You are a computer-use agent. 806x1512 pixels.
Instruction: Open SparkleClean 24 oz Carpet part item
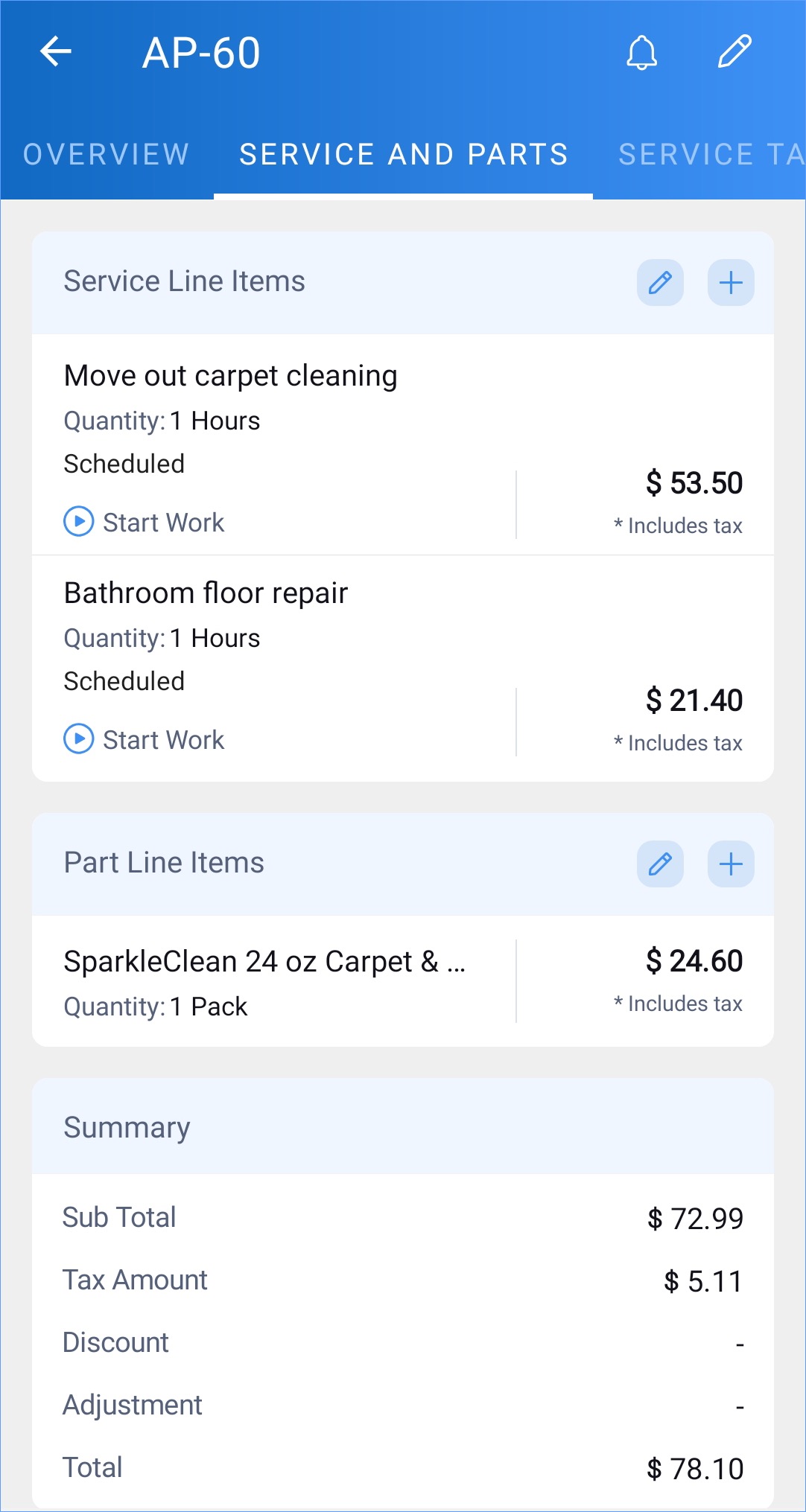click(x=403, y=981)
